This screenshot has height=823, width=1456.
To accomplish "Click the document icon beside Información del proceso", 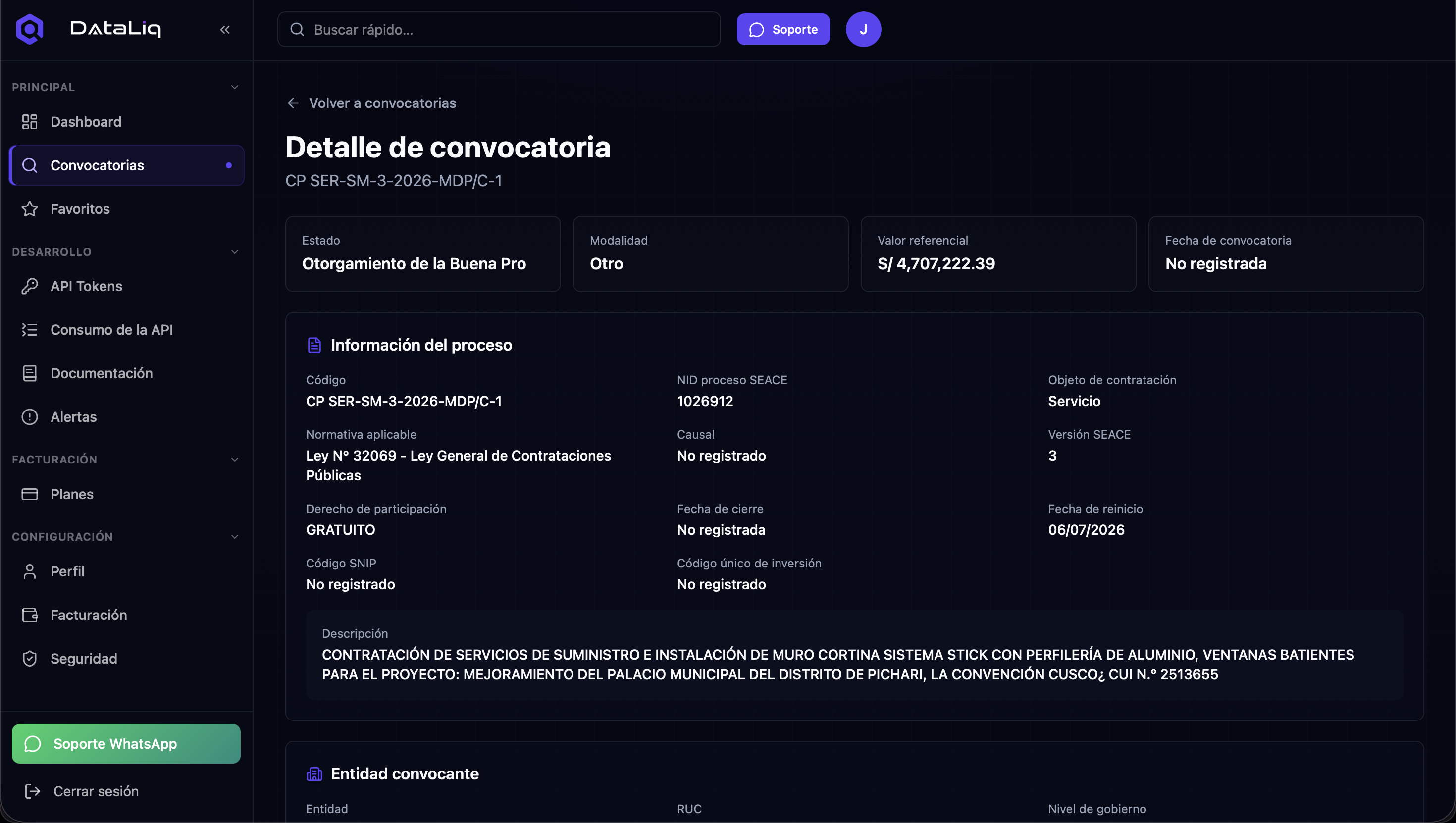I will pyautogui.click(x=314, y=345).
